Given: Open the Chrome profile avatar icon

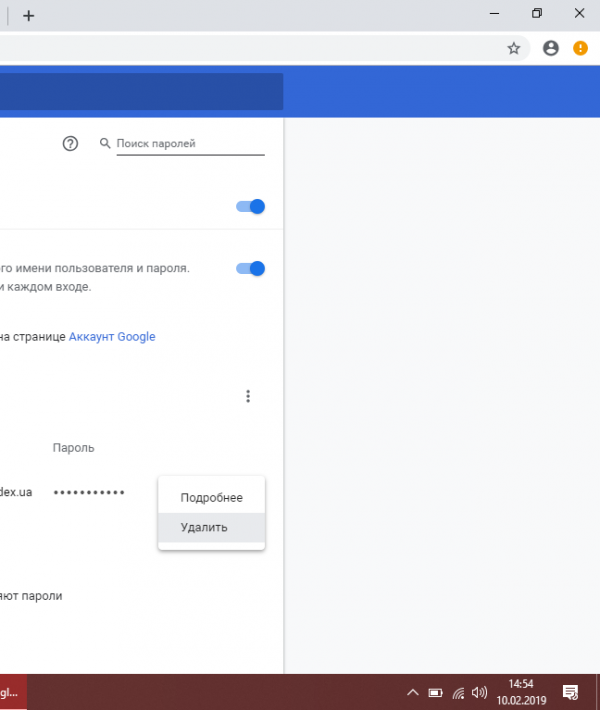Looking at the screenshot, I should coord(550,48).
